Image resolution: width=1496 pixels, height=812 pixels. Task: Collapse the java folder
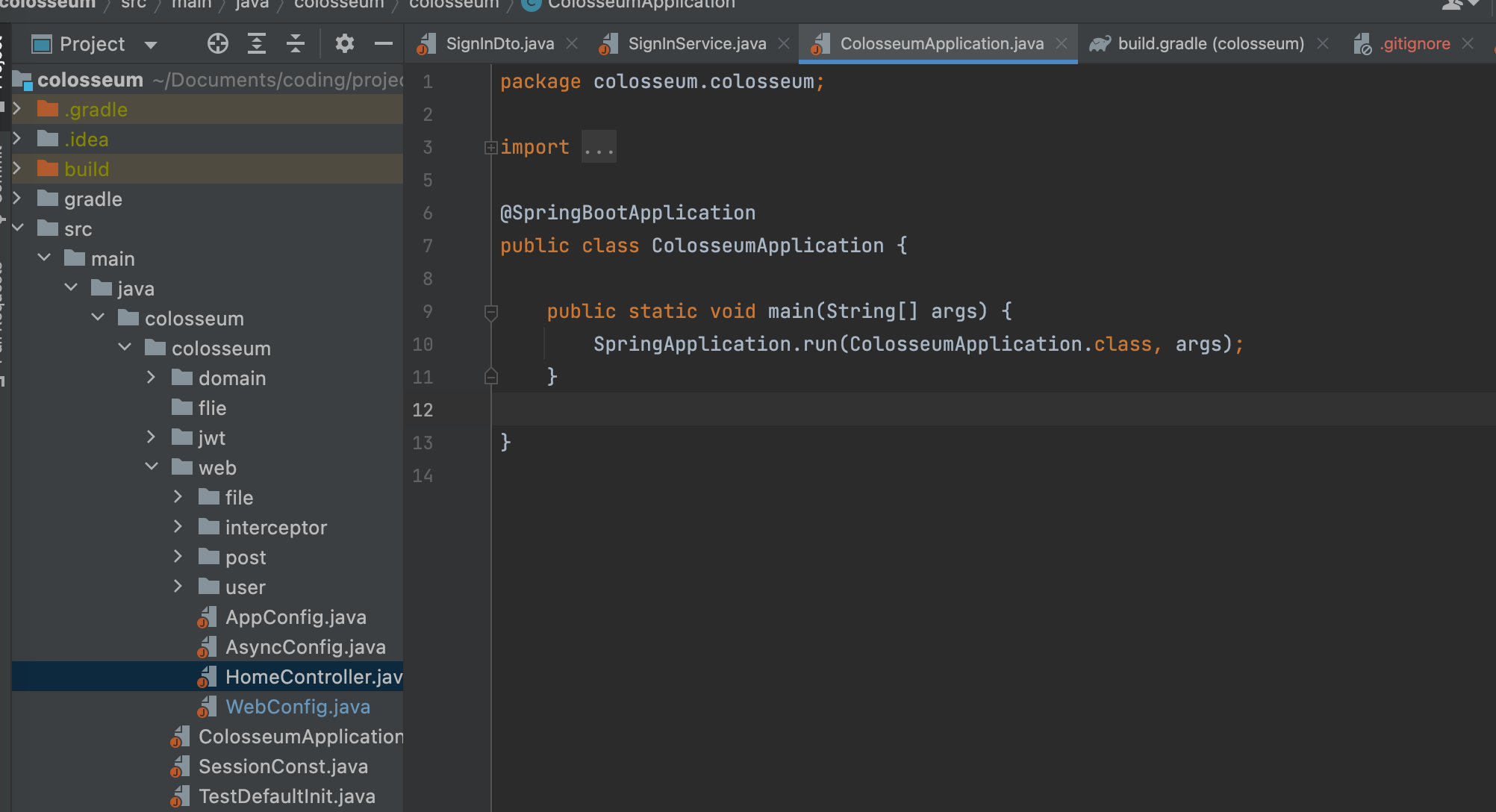(x=71, y=287)
